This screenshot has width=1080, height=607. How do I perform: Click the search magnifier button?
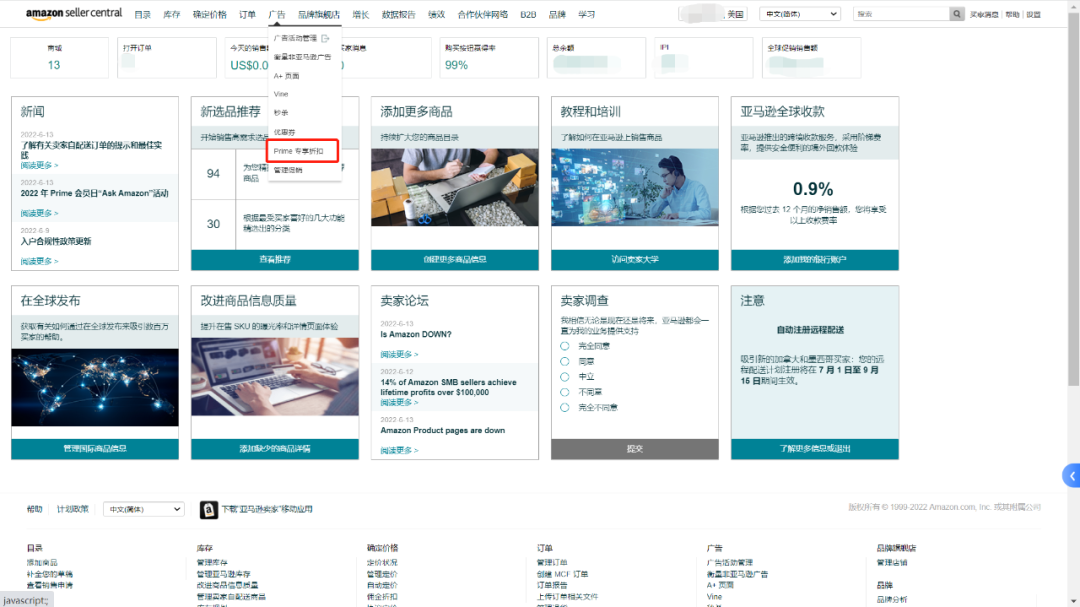(957, 14)
